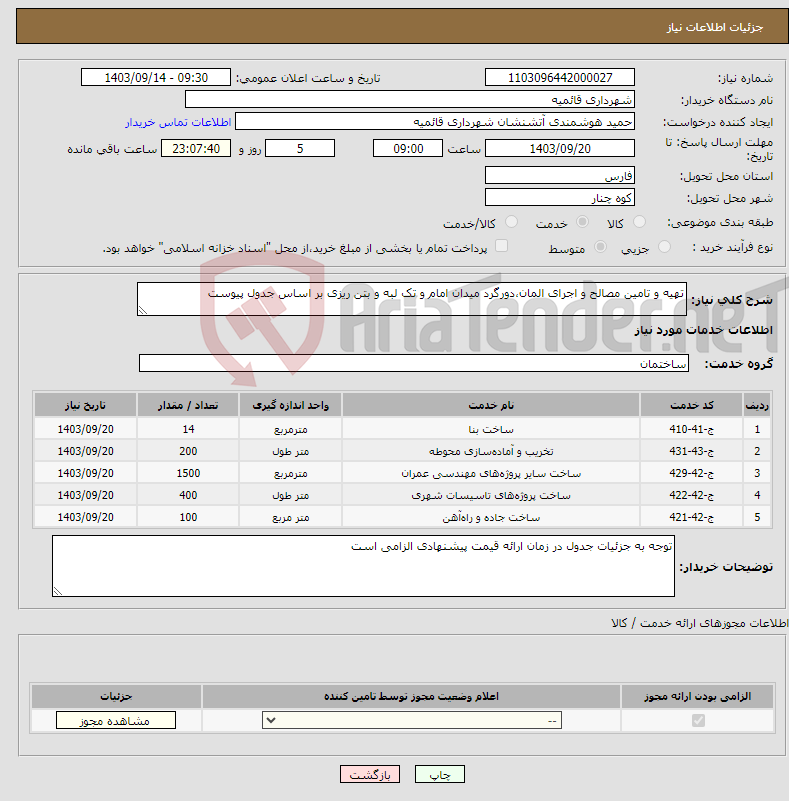Choose the جزیی purchase type radio
Viewport: 789px width, 801px height.
(664, 247)
